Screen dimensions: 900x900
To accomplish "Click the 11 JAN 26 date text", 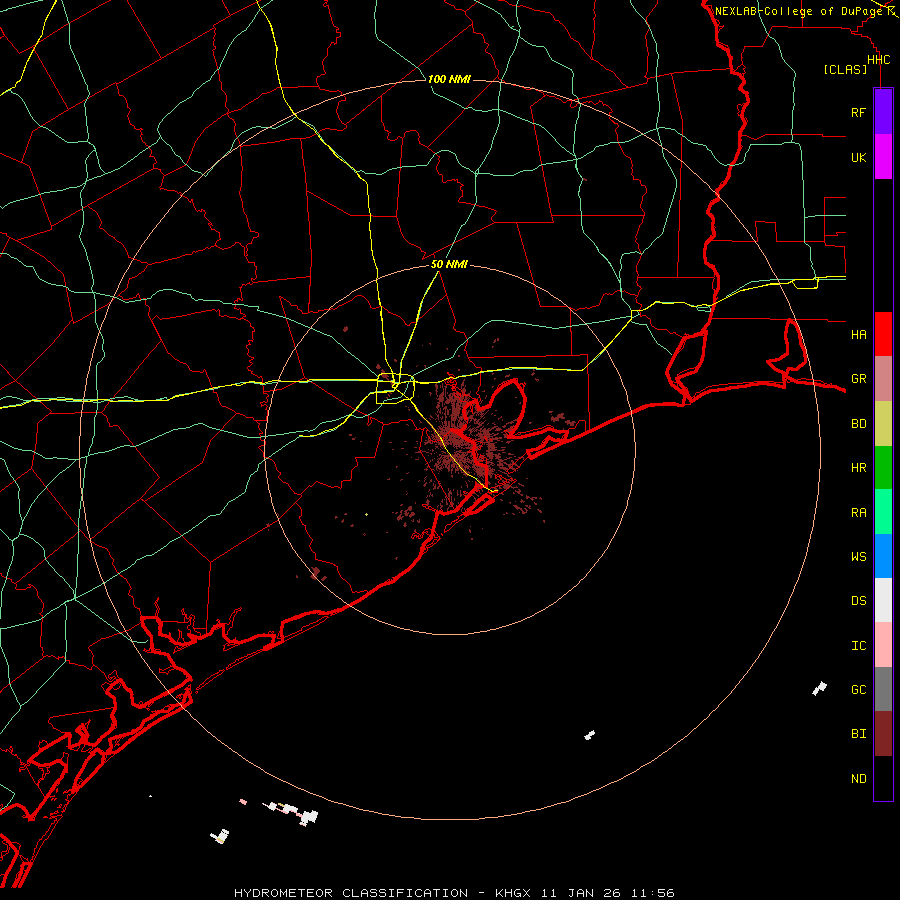I will point(582,893).
